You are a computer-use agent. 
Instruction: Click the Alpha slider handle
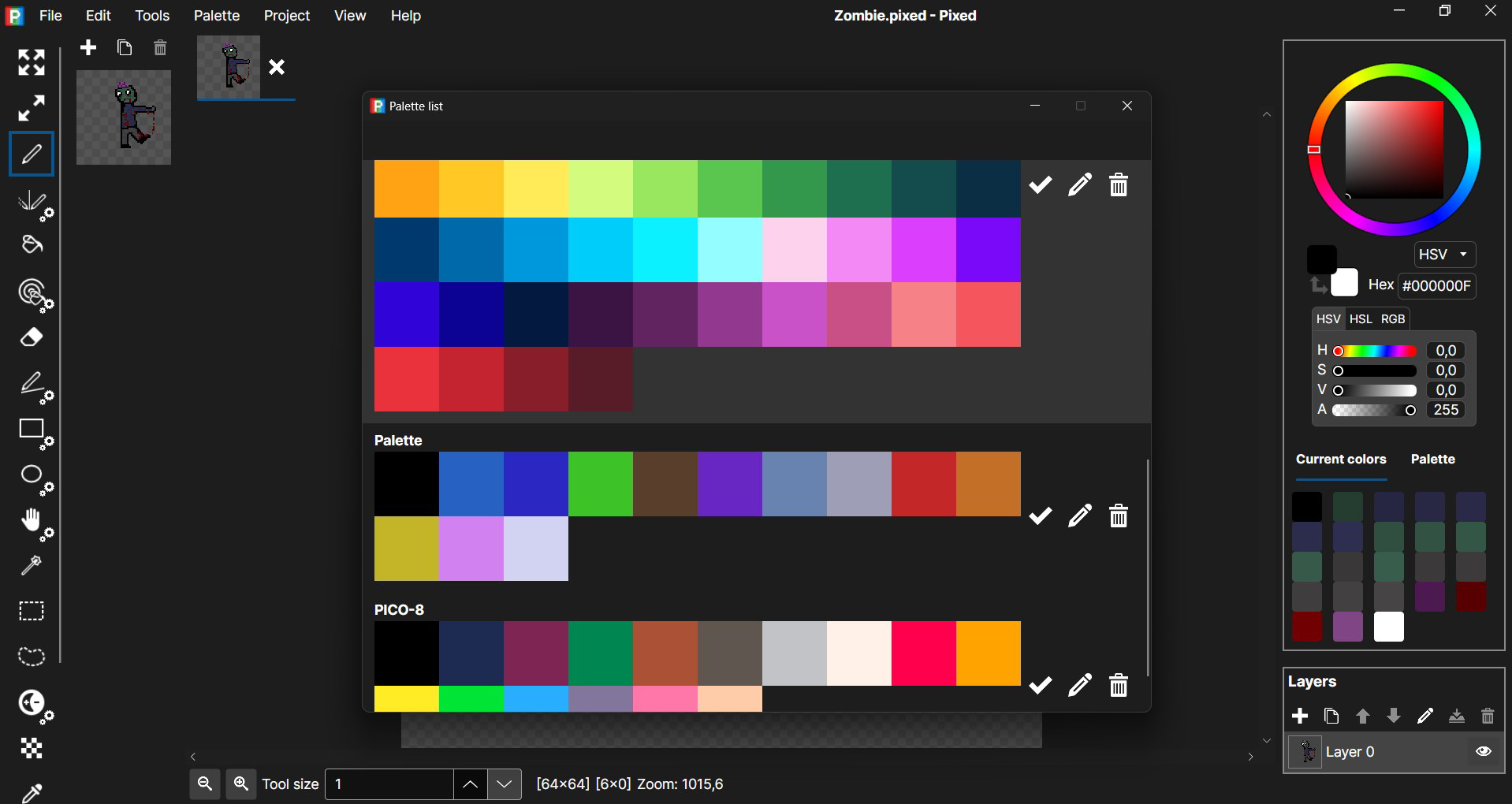(1410, 411)
